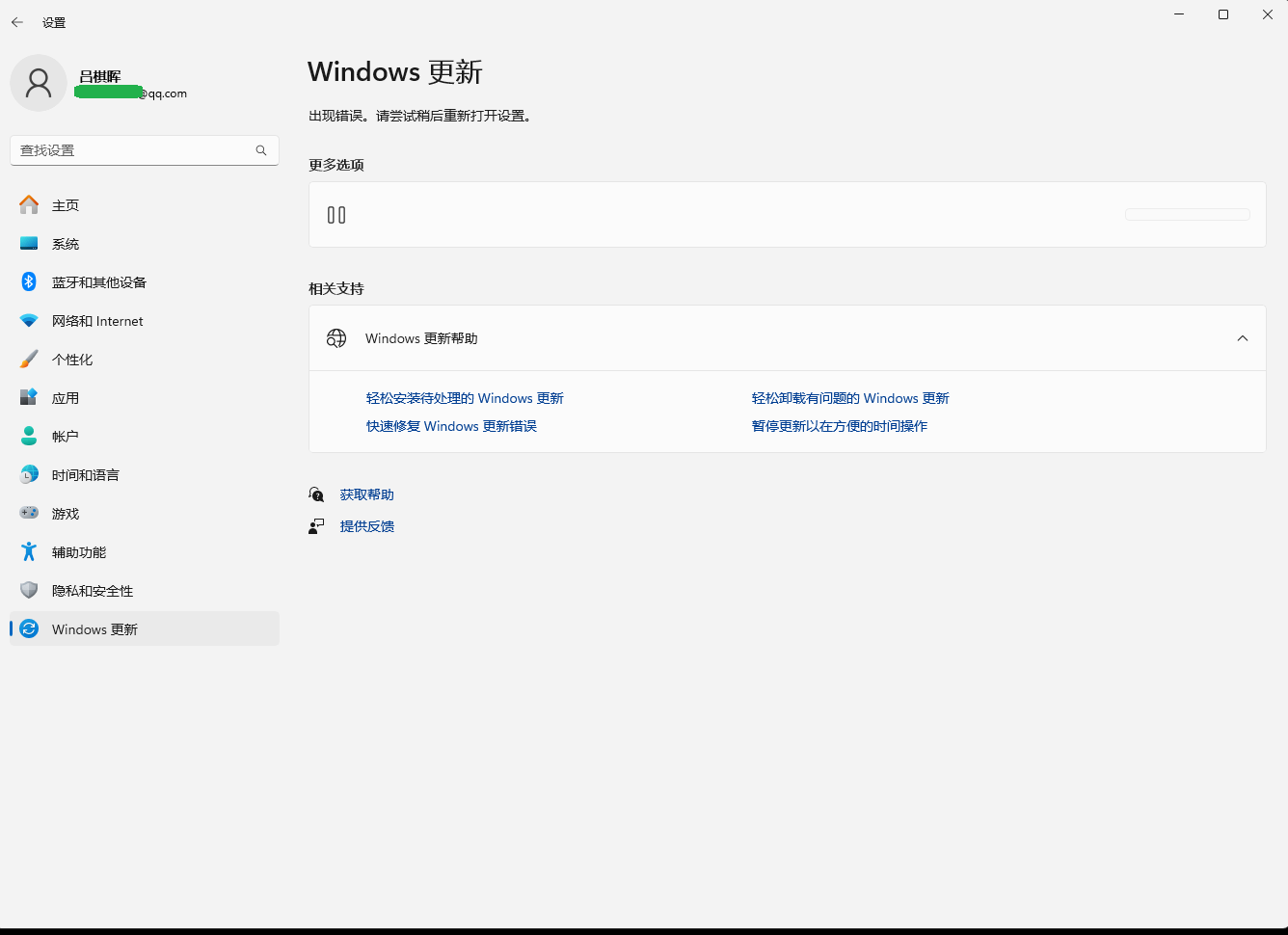The height and width of the screenshot is (935, 1288).
Task: Open 蓝牙和其他设备 section
Action: click(x=145, y=282)
